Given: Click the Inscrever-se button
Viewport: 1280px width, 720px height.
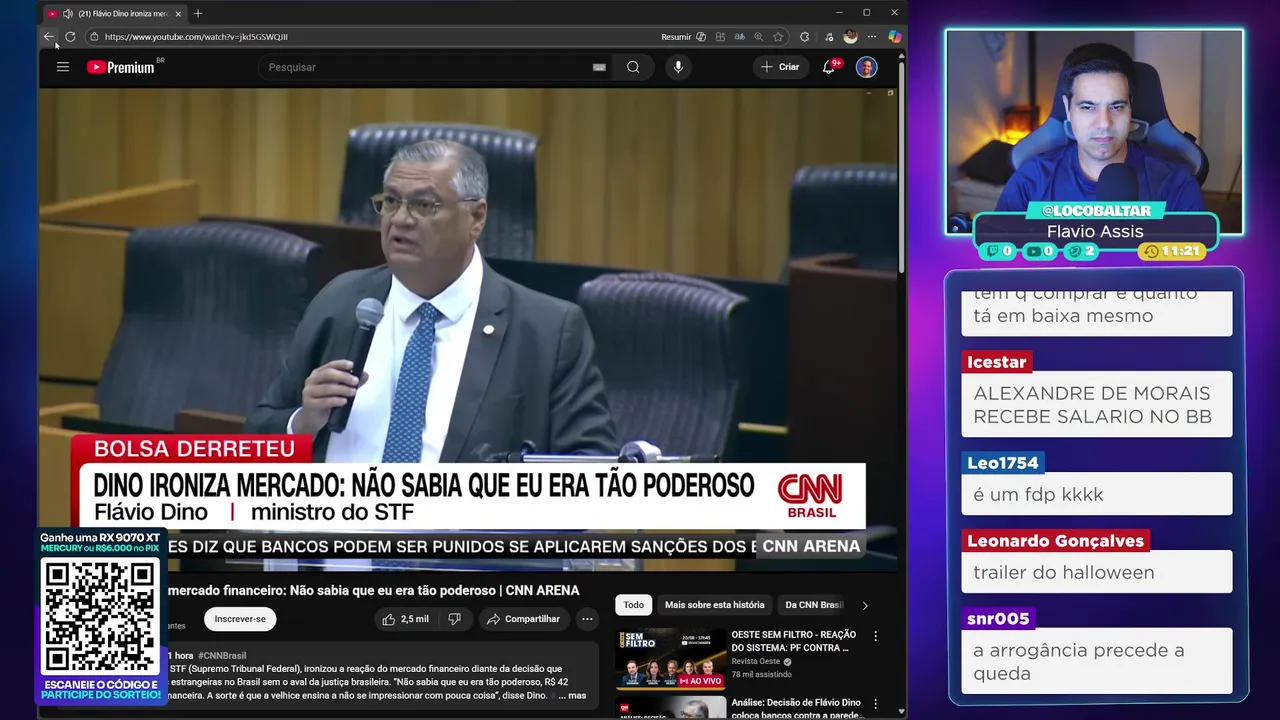Looking at the screenshot, I should [x=240, y=619].
